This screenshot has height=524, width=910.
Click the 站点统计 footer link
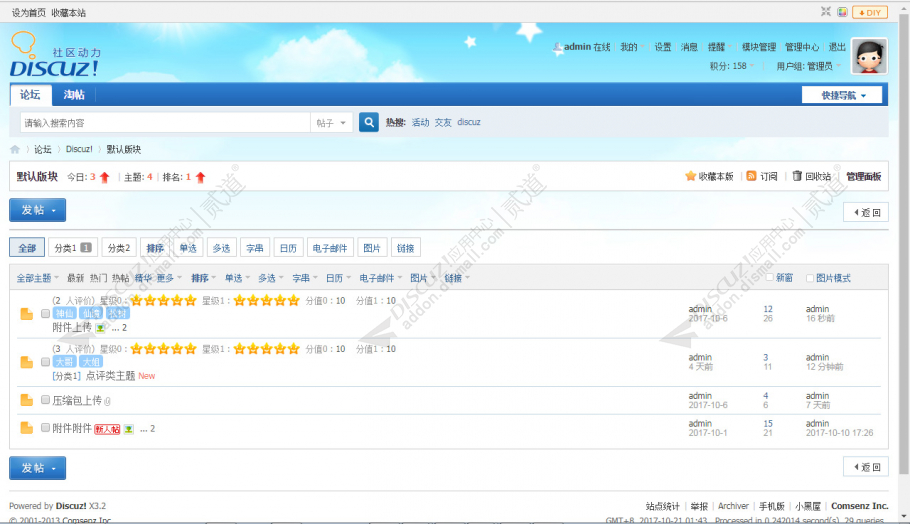coord(663,506)
